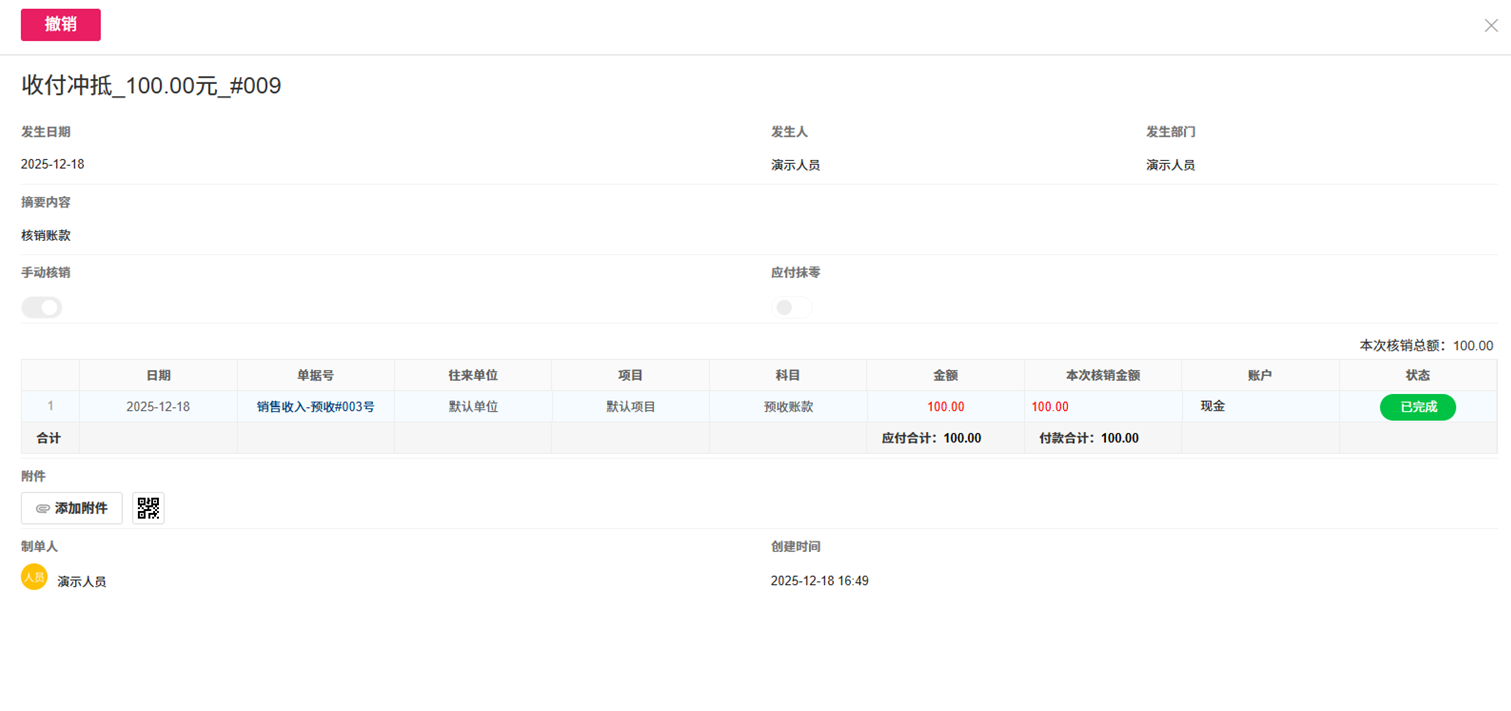Open the 销售收入-预收#003号 document link

point(315,407)
